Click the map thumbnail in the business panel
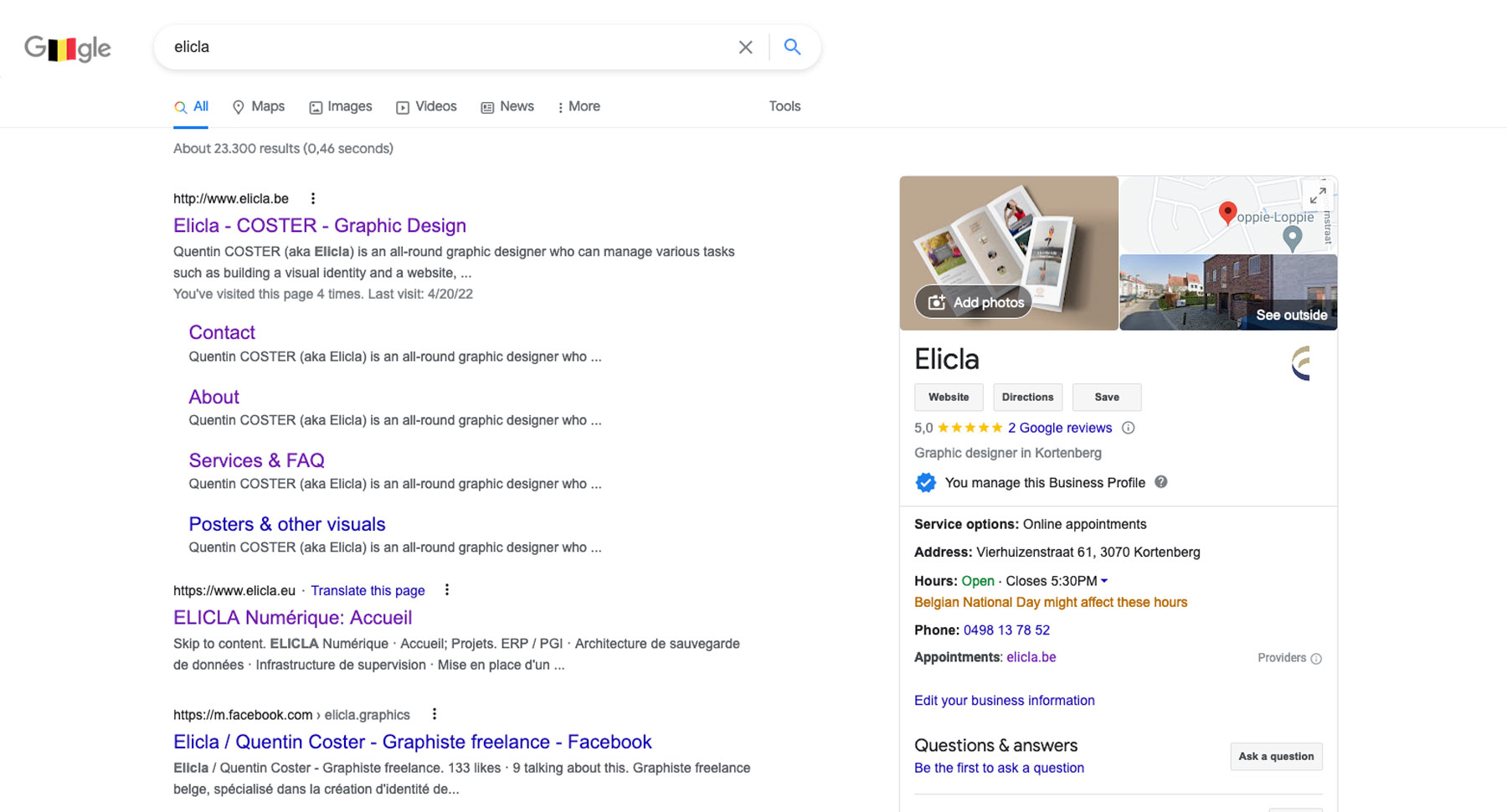Viewport: 1507px width, 812px height. tap(1228, 214)
